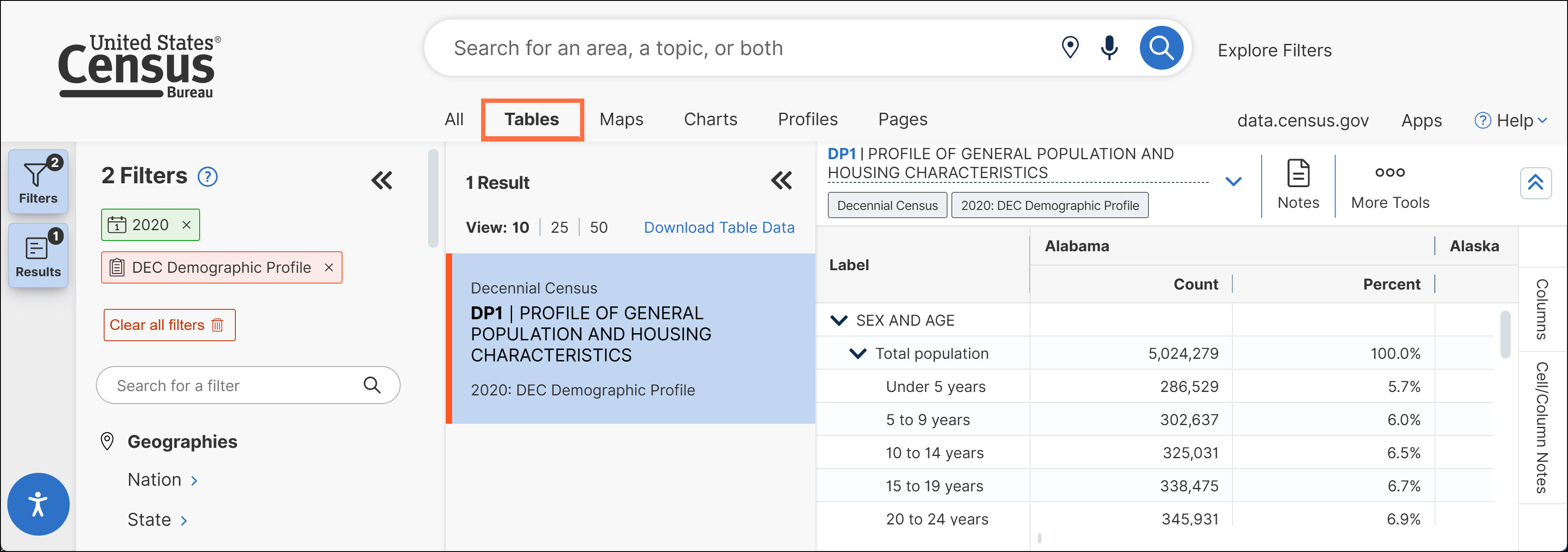Expand the table title dropdown chevron

(x=1233, y=182)
